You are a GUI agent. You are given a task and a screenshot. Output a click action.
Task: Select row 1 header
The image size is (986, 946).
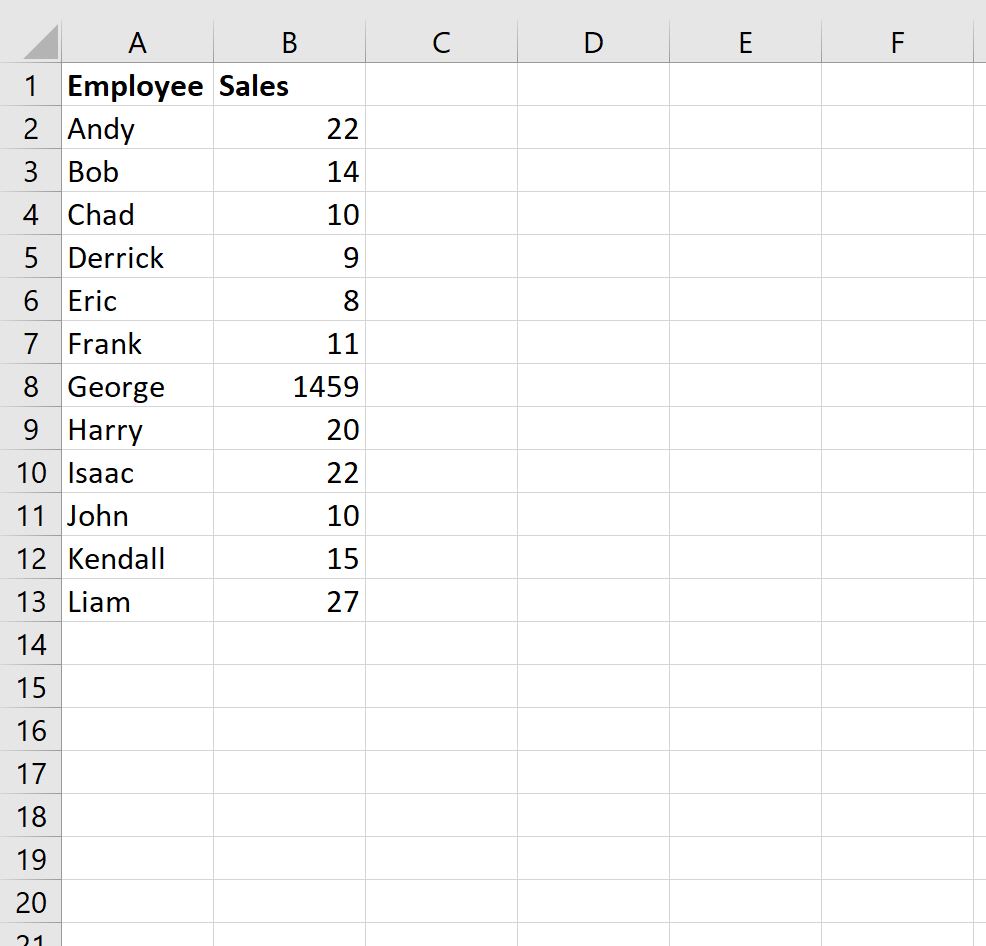point(30,85)
